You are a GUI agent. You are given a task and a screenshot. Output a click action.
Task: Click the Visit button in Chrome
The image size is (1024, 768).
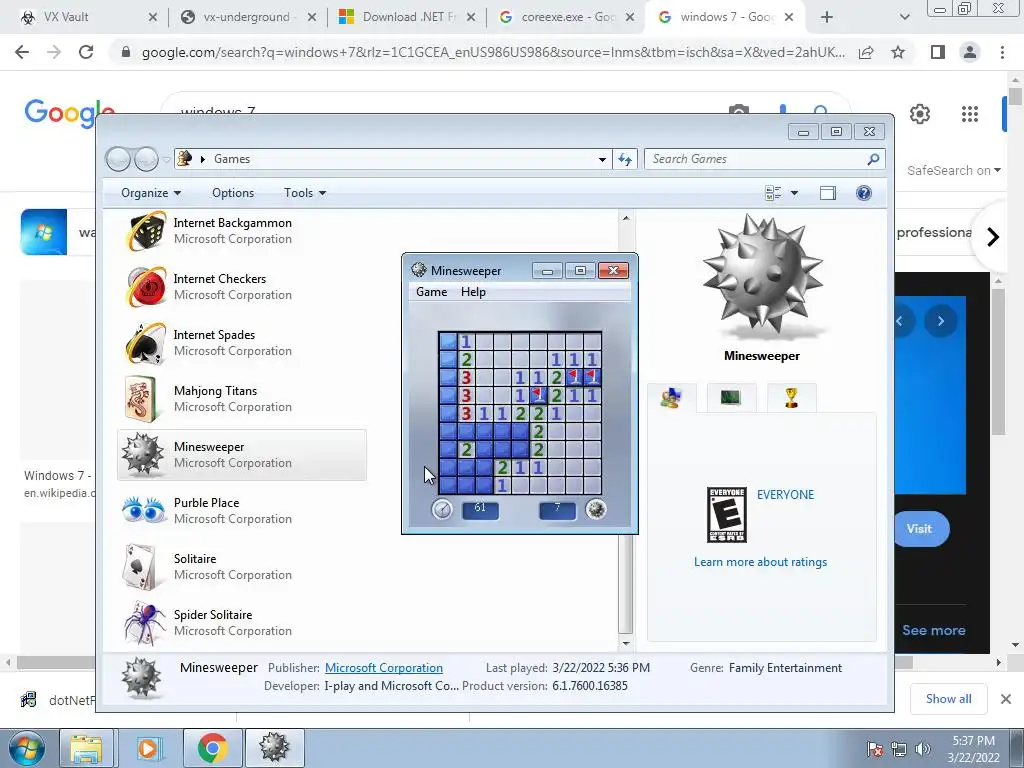coord(921,529)
